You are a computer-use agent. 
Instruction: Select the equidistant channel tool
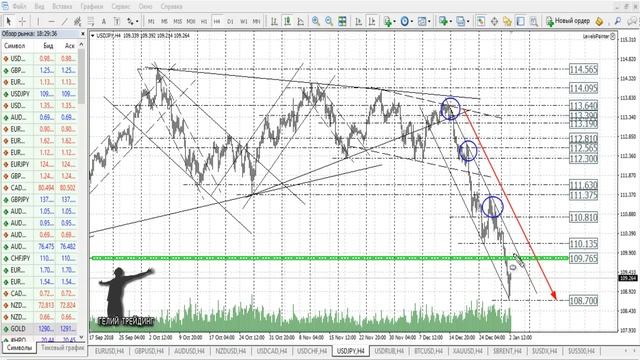(x=77, y=21)
